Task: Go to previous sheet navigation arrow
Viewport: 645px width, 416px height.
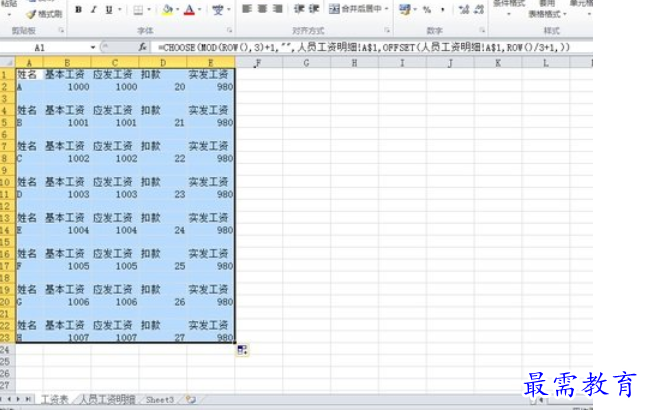Action: [10, 399]
